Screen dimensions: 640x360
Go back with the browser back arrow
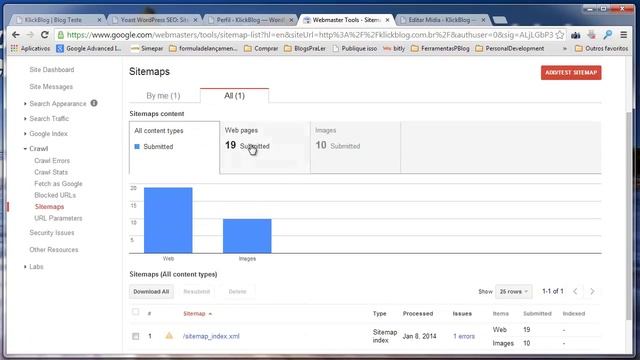pos(16,35)
